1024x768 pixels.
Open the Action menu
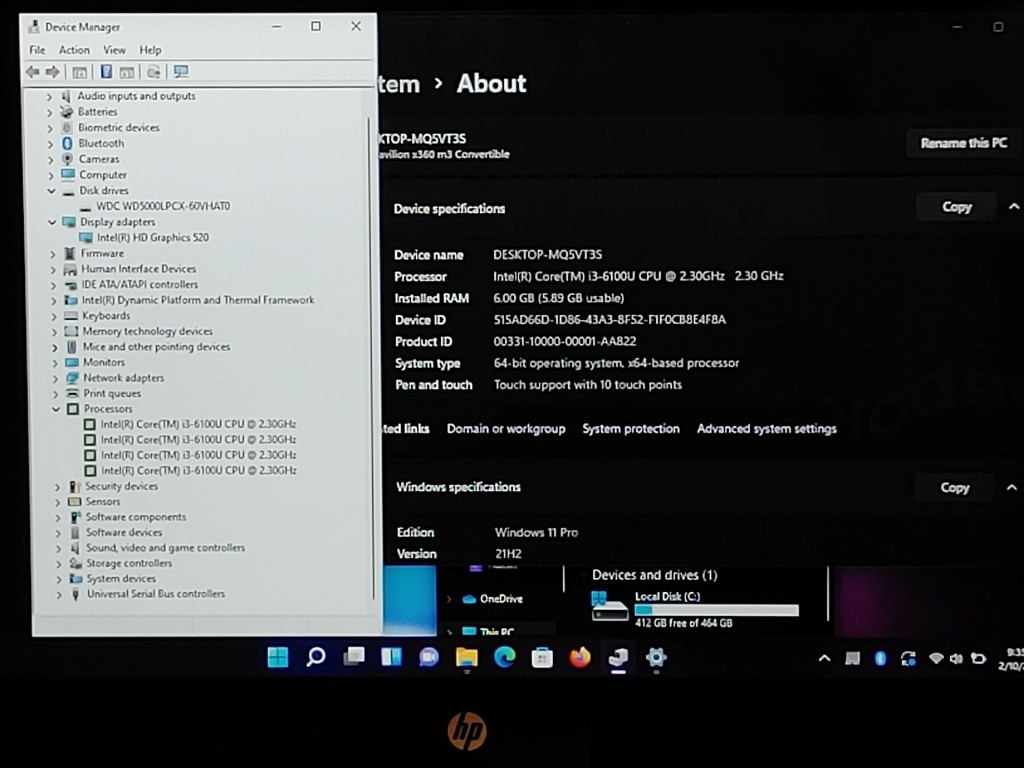coord(74,50)
